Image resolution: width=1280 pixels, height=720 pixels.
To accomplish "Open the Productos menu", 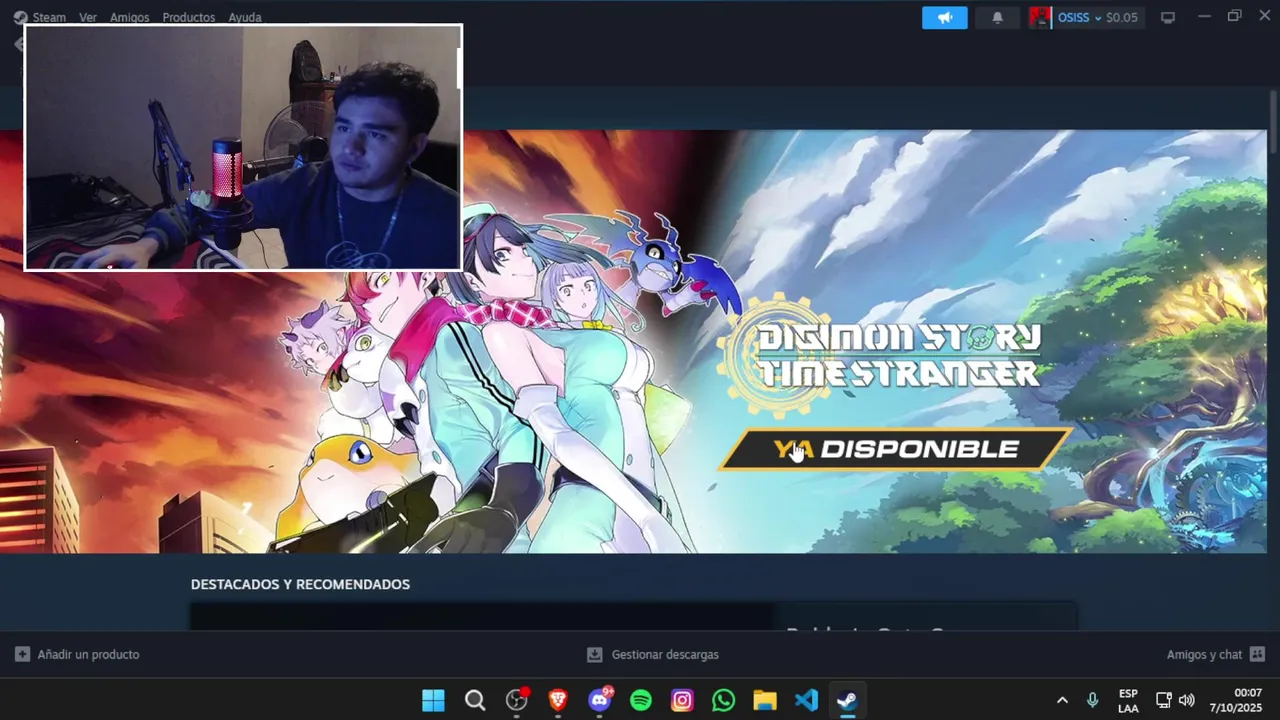I will point(188,17).
